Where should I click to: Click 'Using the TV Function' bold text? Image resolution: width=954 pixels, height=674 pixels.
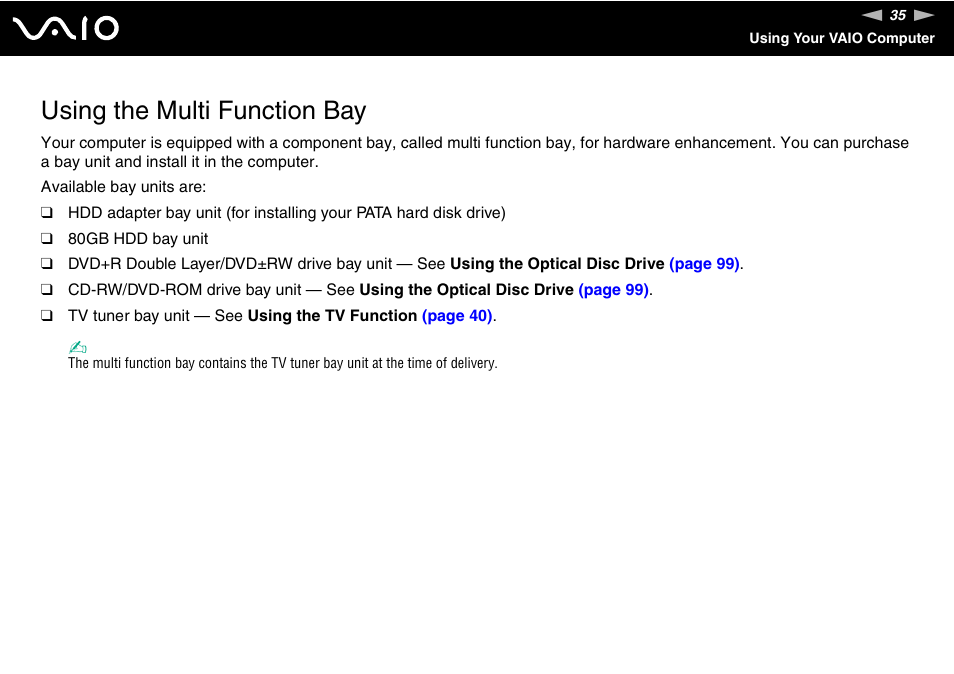332,316
